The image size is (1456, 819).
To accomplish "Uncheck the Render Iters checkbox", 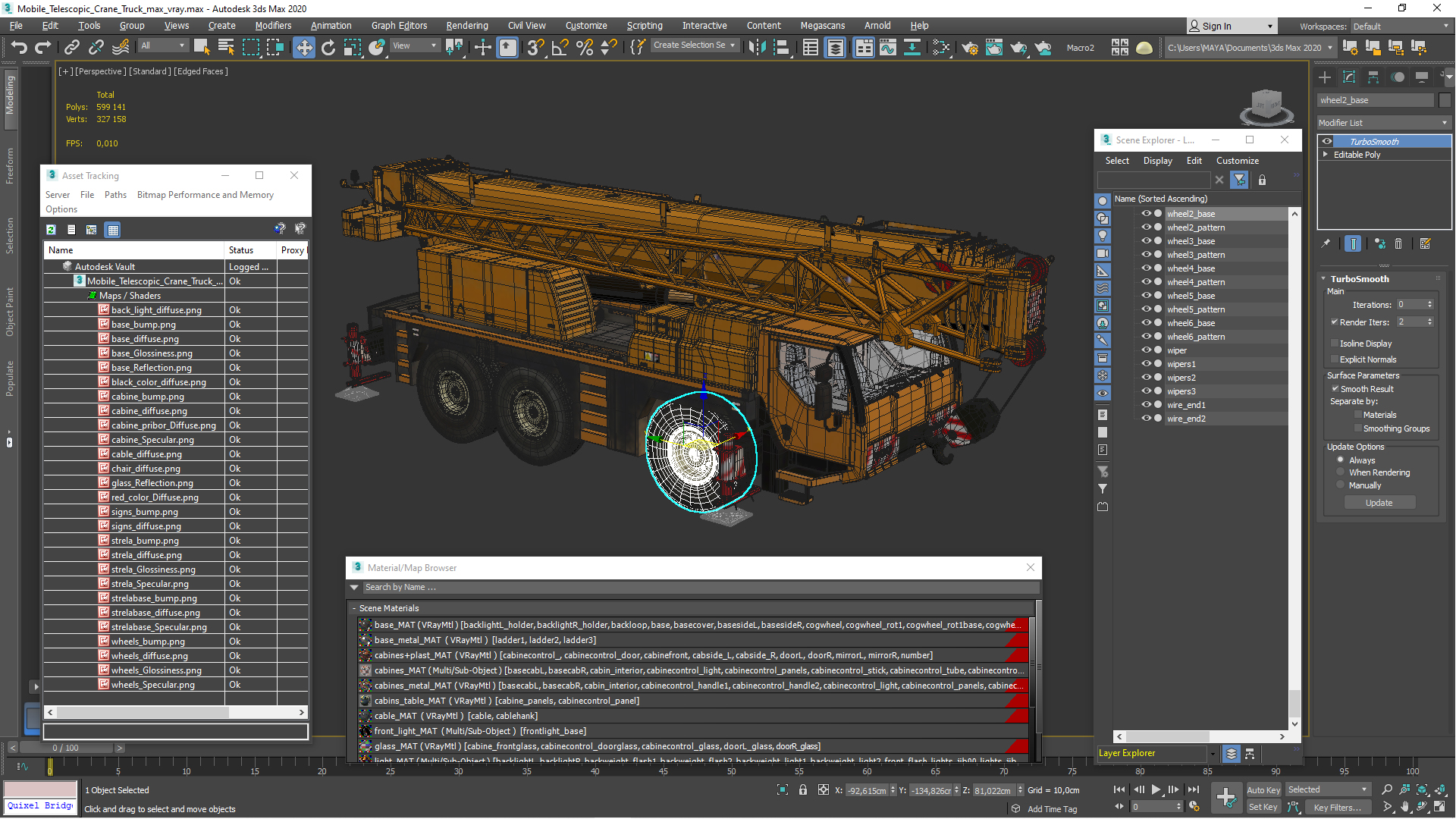I will (1335, 322).
